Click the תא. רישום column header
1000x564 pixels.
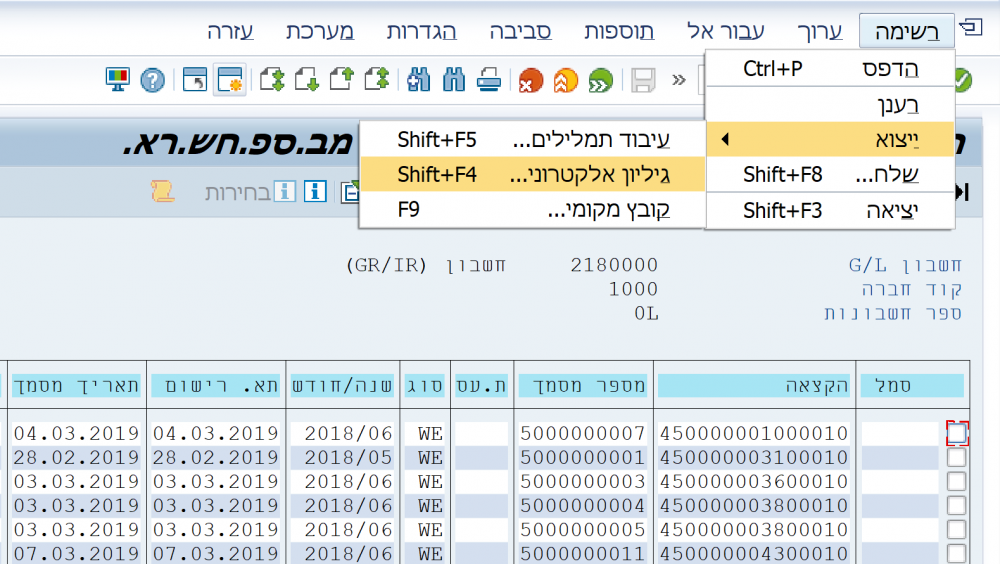coord(216,385)
